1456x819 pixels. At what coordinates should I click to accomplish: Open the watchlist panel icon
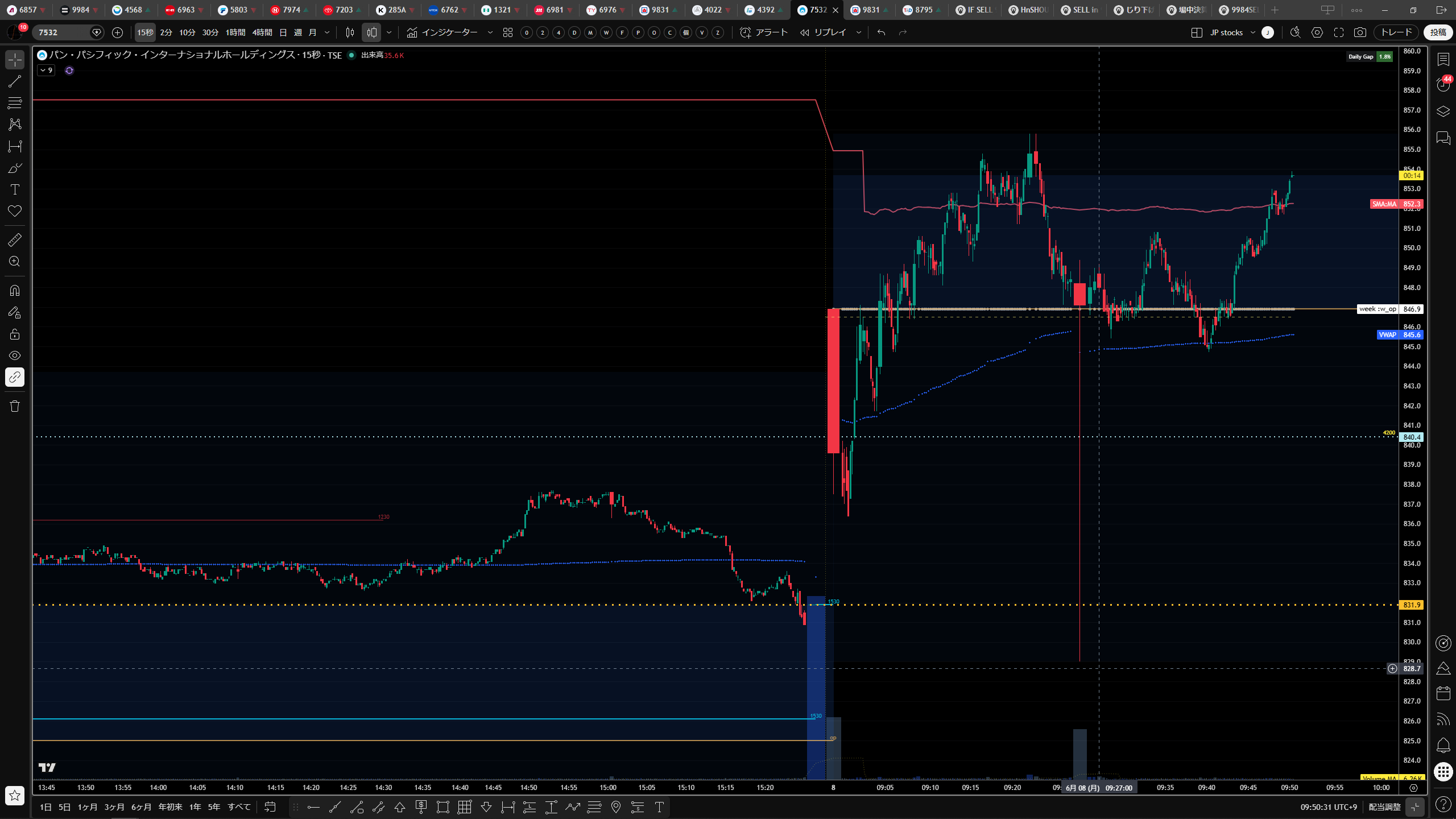[1443, 59]
